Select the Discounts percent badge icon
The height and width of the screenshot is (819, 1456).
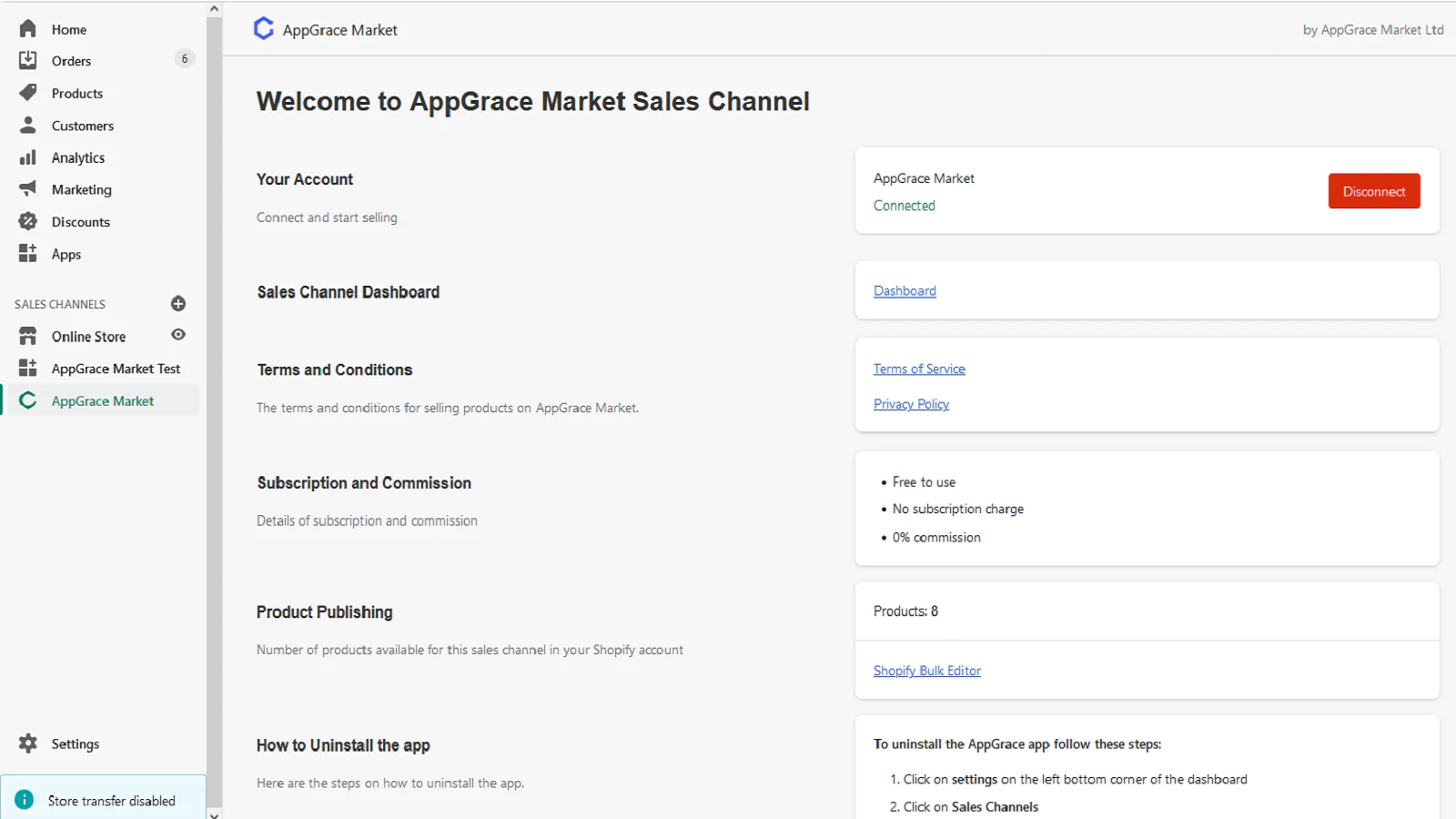point(28,221)
